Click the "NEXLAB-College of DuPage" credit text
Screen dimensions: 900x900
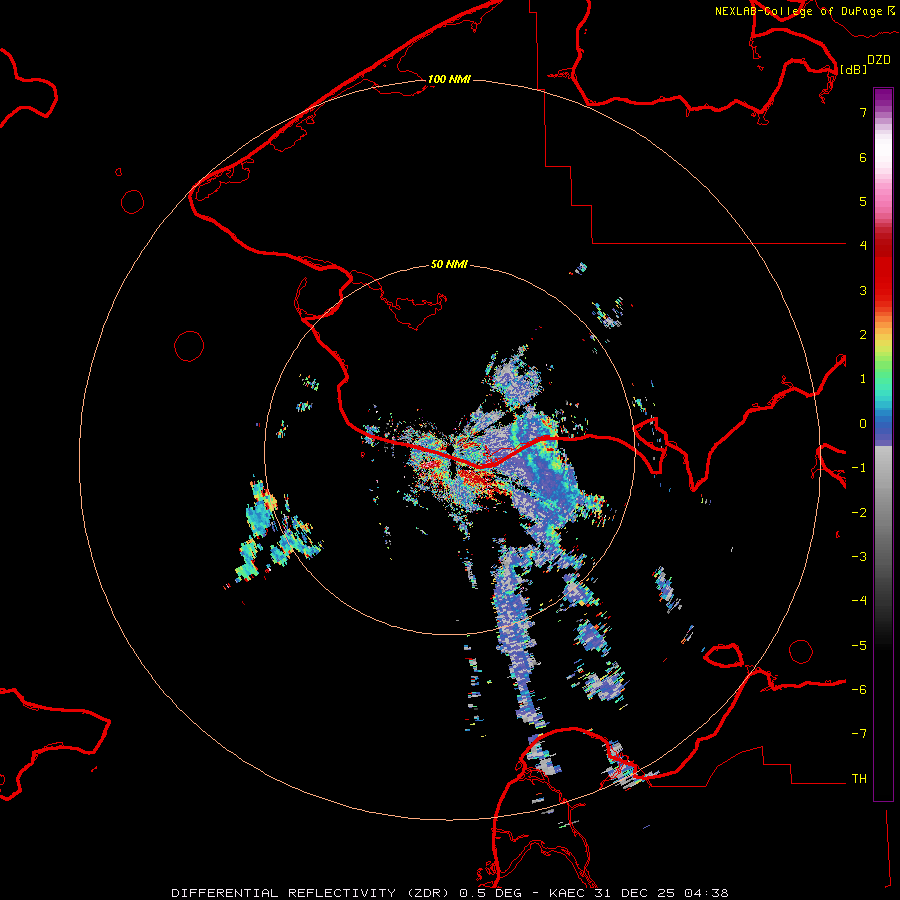(798, 11)
